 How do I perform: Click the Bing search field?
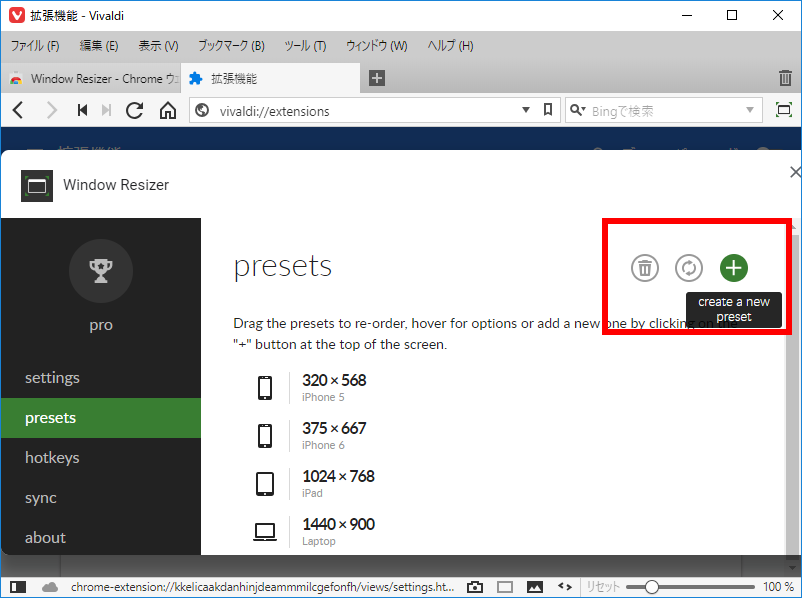pos(665,111)
